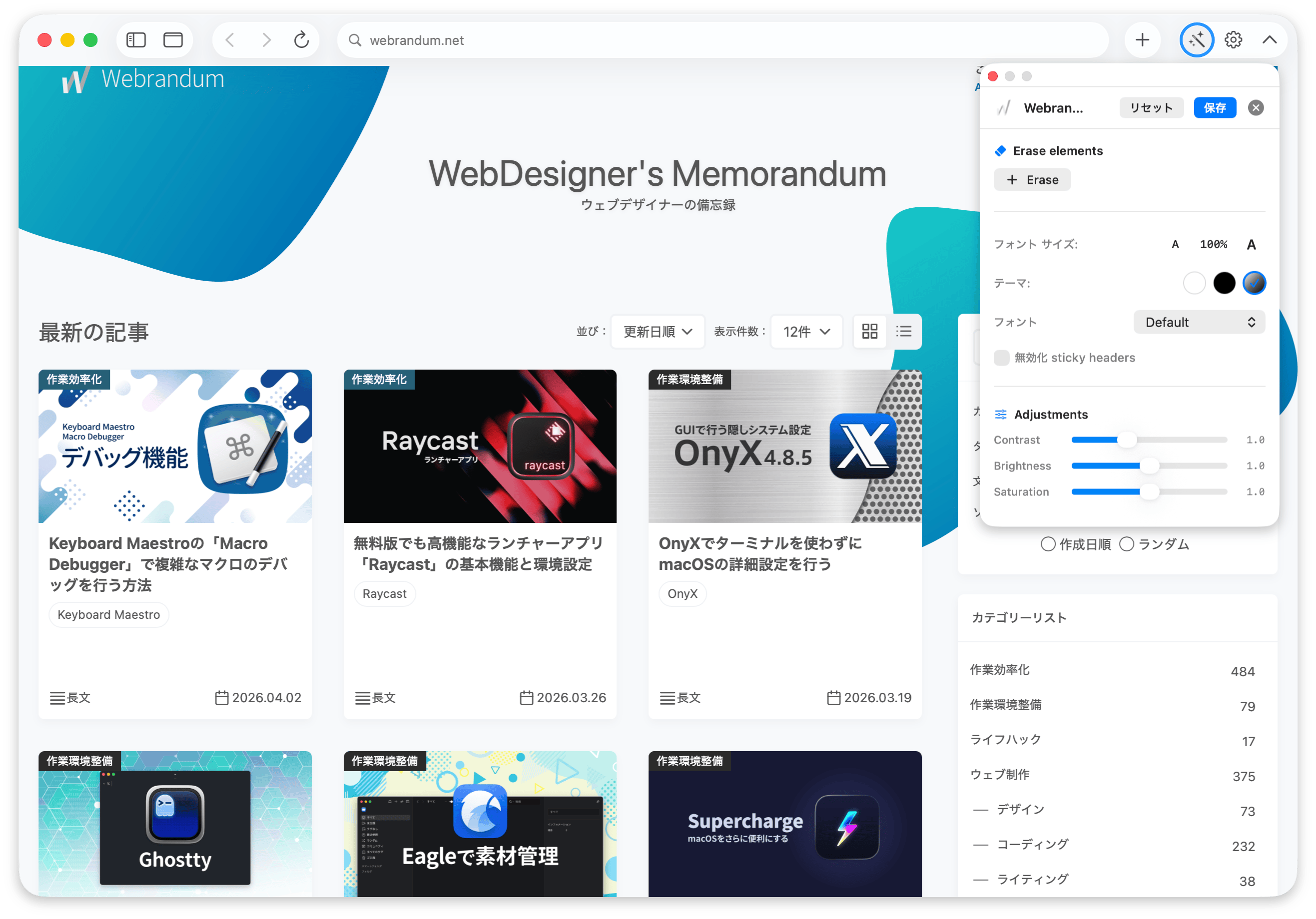Reload the page with refresh icon
The width and height of the screenshot is (1316, 919).
(301, 40)
